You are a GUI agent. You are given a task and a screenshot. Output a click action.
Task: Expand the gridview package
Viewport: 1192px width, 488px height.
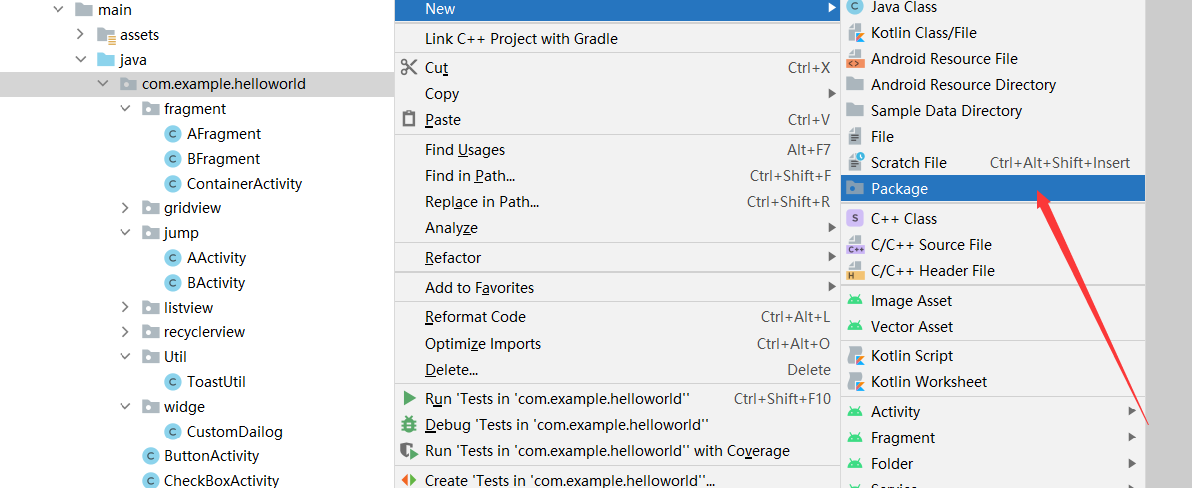pos(125,208)
